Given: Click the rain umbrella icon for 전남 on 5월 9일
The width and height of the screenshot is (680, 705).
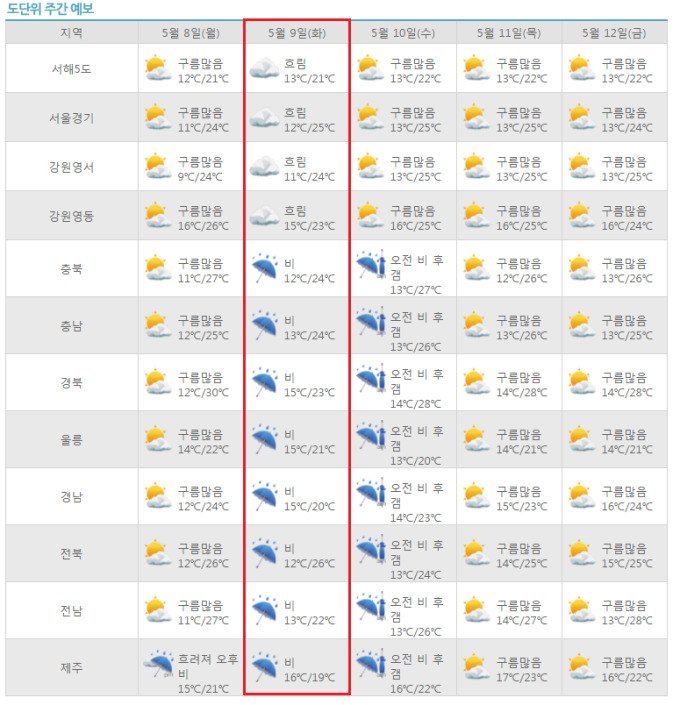Looking at the screenshot, I should [264, 611].
